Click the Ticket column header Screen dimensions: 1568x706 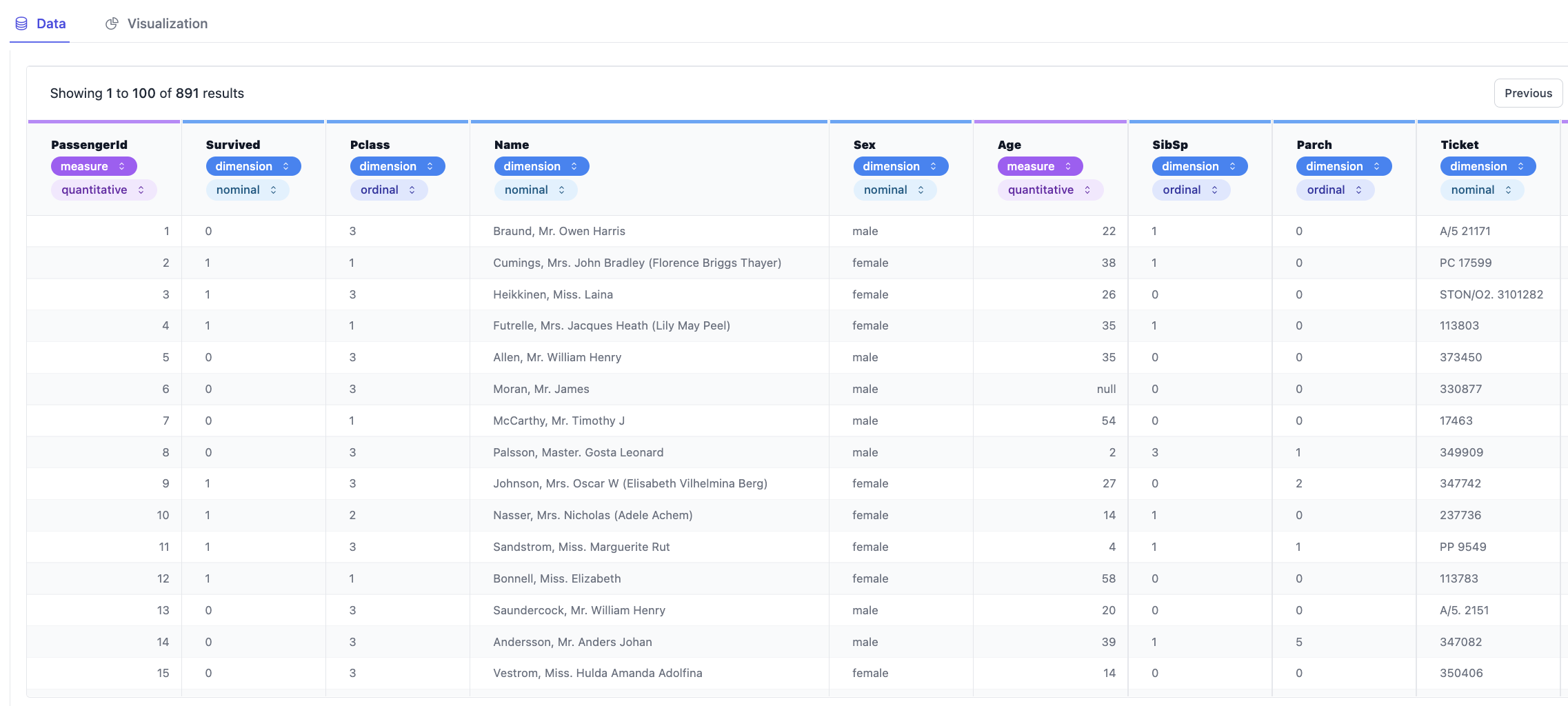pyautogui.click(x=1459, y=145)
